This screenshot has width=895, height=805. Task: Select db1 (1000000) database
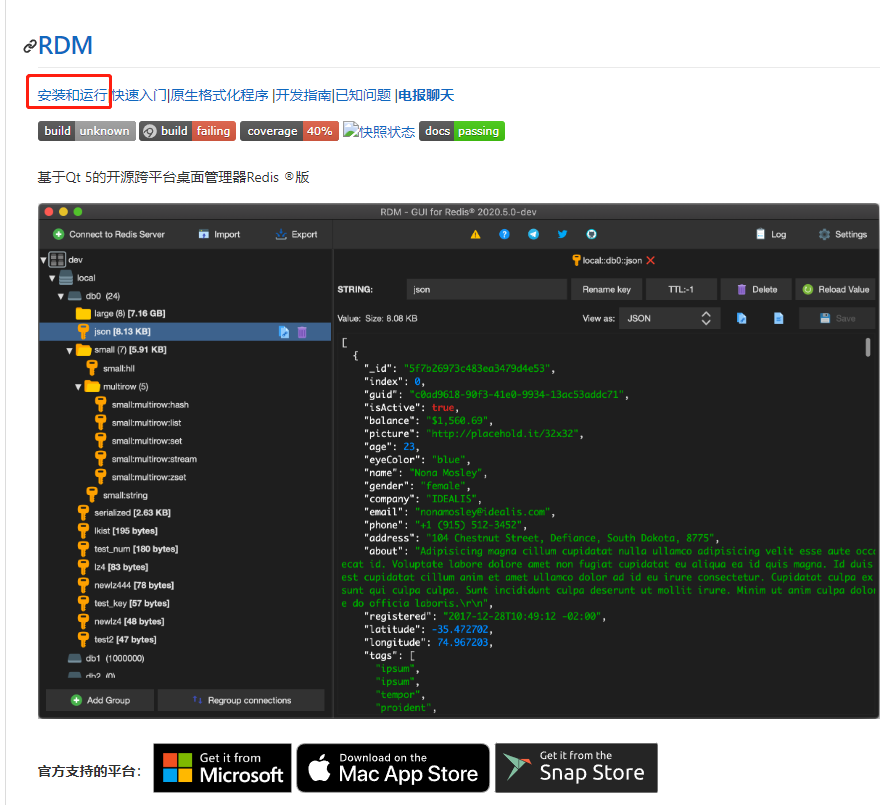[x=106, y=658]
